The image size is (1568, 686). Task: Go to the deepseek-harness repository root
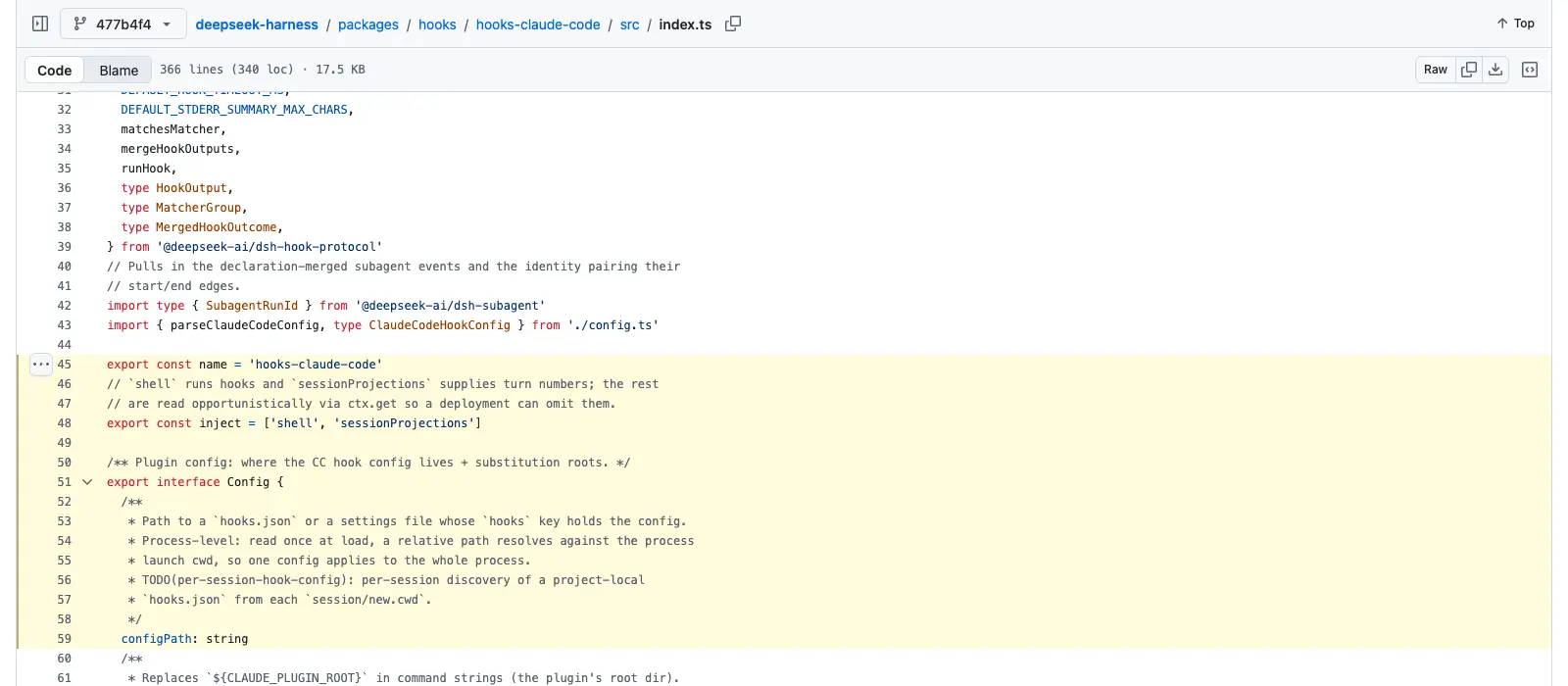tap(257, 24)
